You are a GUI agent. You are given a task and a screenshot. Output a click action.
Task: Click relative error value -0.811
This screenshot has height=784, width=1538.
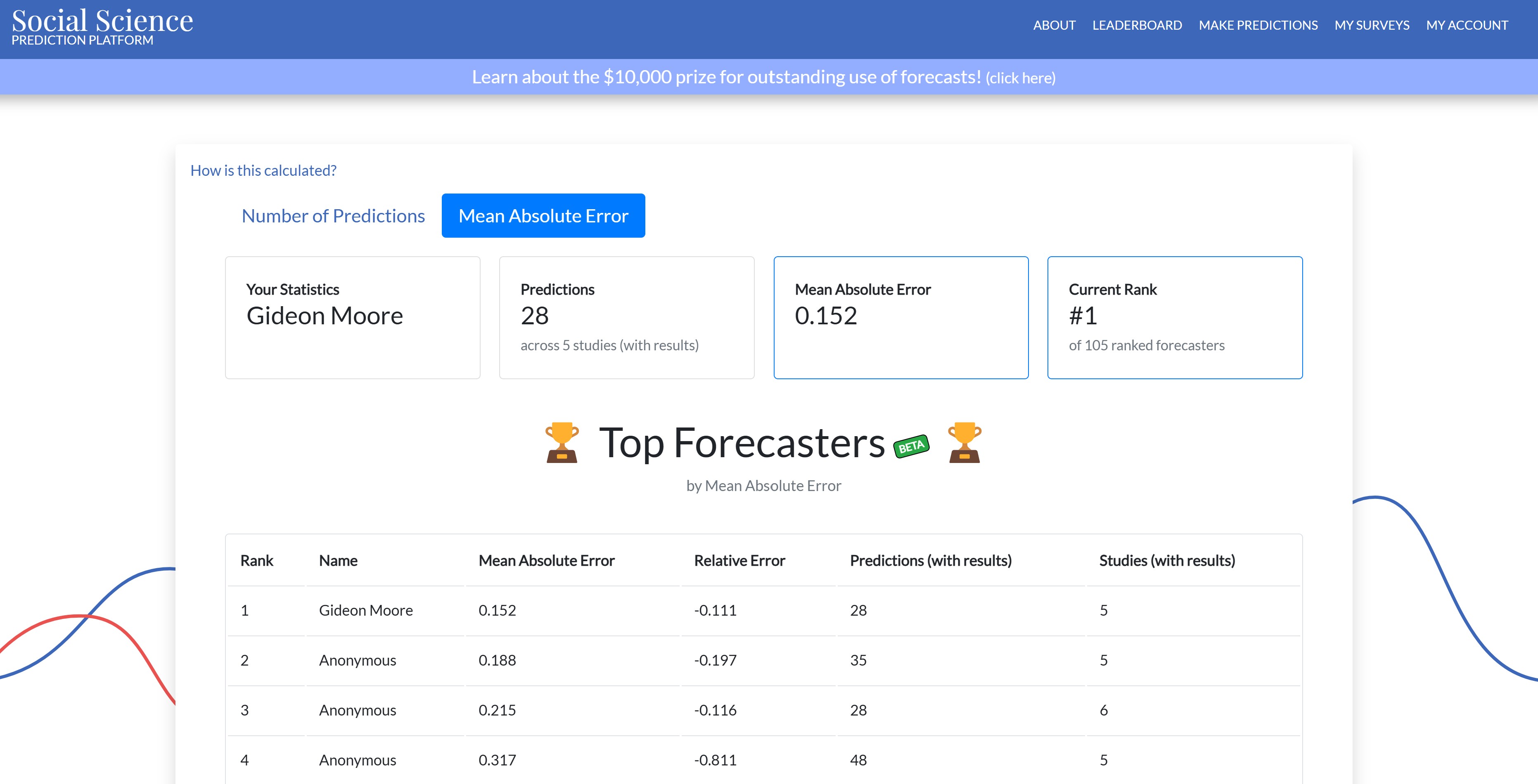pyautogui.click(x=715, y=760)
